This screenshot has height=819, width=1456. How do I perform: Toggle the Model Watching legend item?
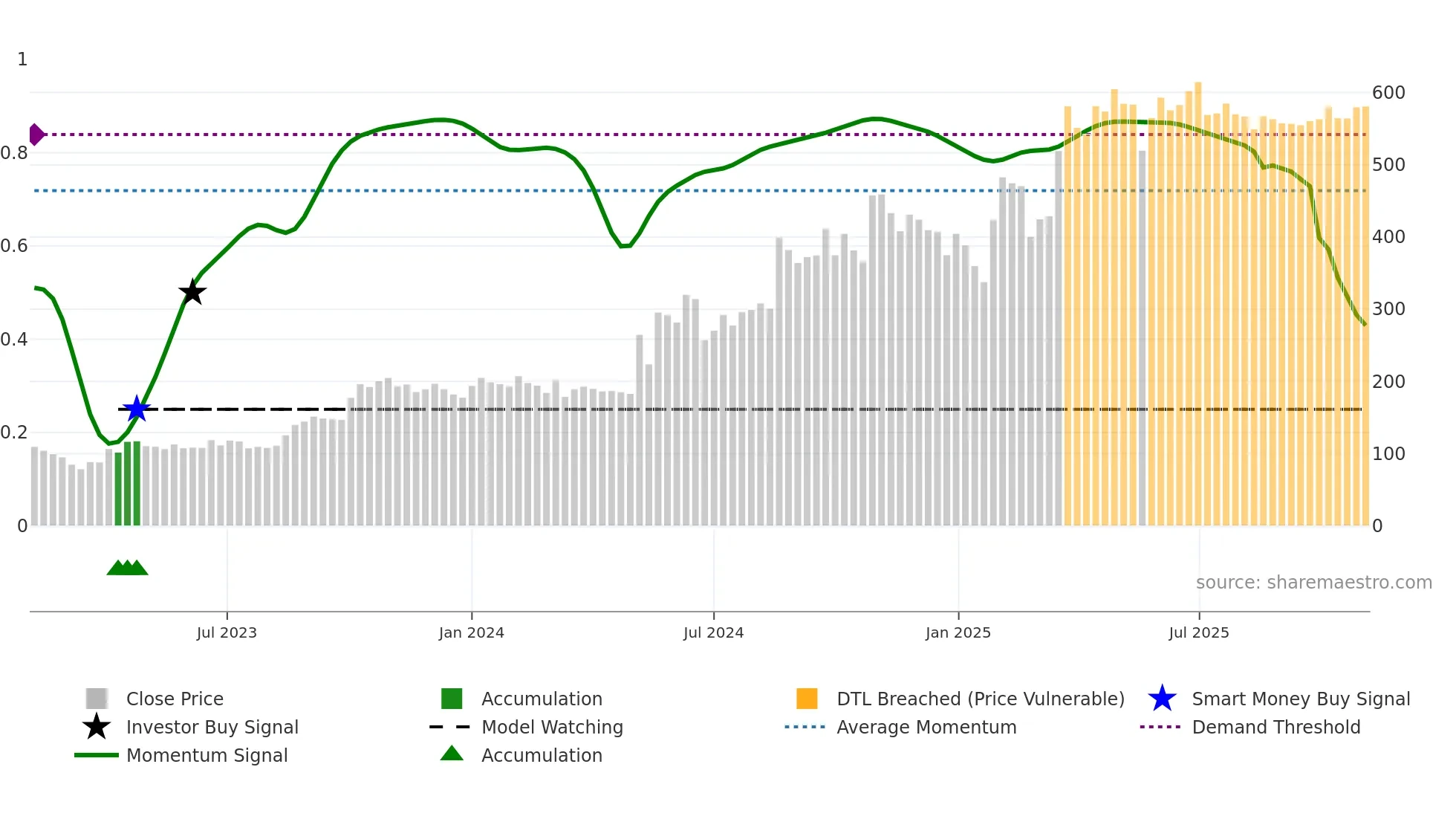[x=552, y=727]
